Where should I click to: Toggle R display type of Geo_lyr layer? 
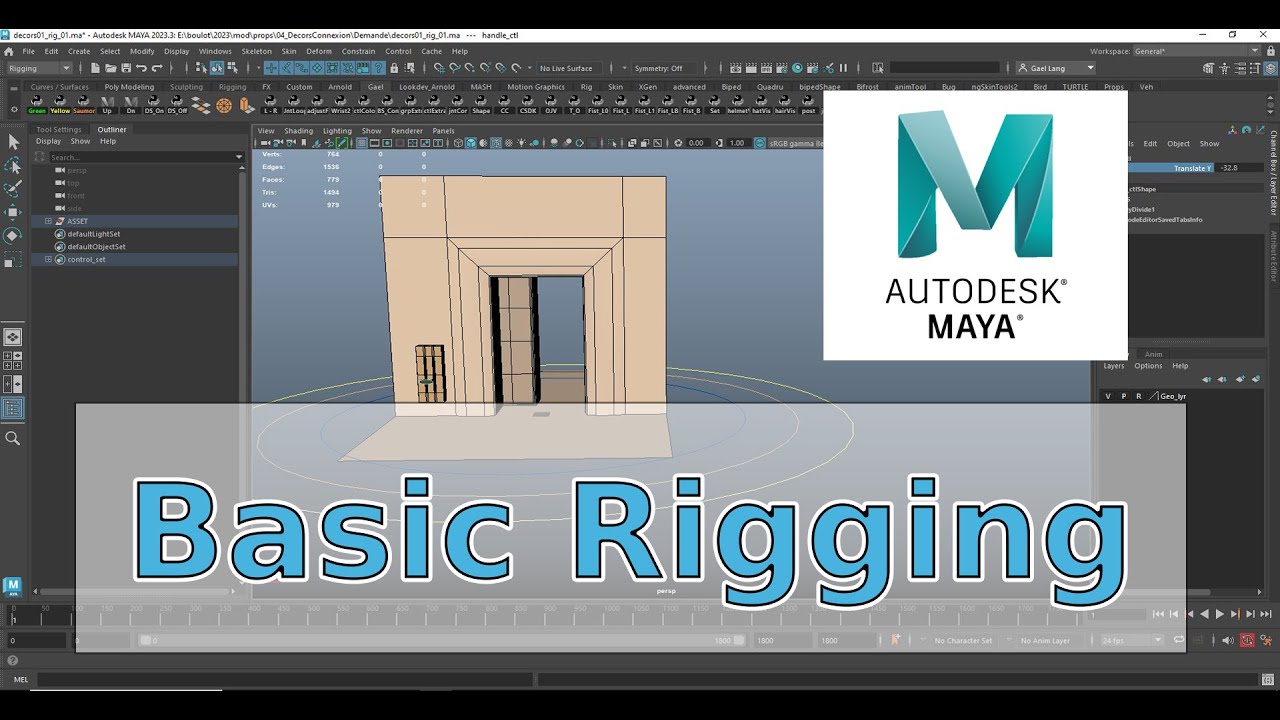point(1138,396)
